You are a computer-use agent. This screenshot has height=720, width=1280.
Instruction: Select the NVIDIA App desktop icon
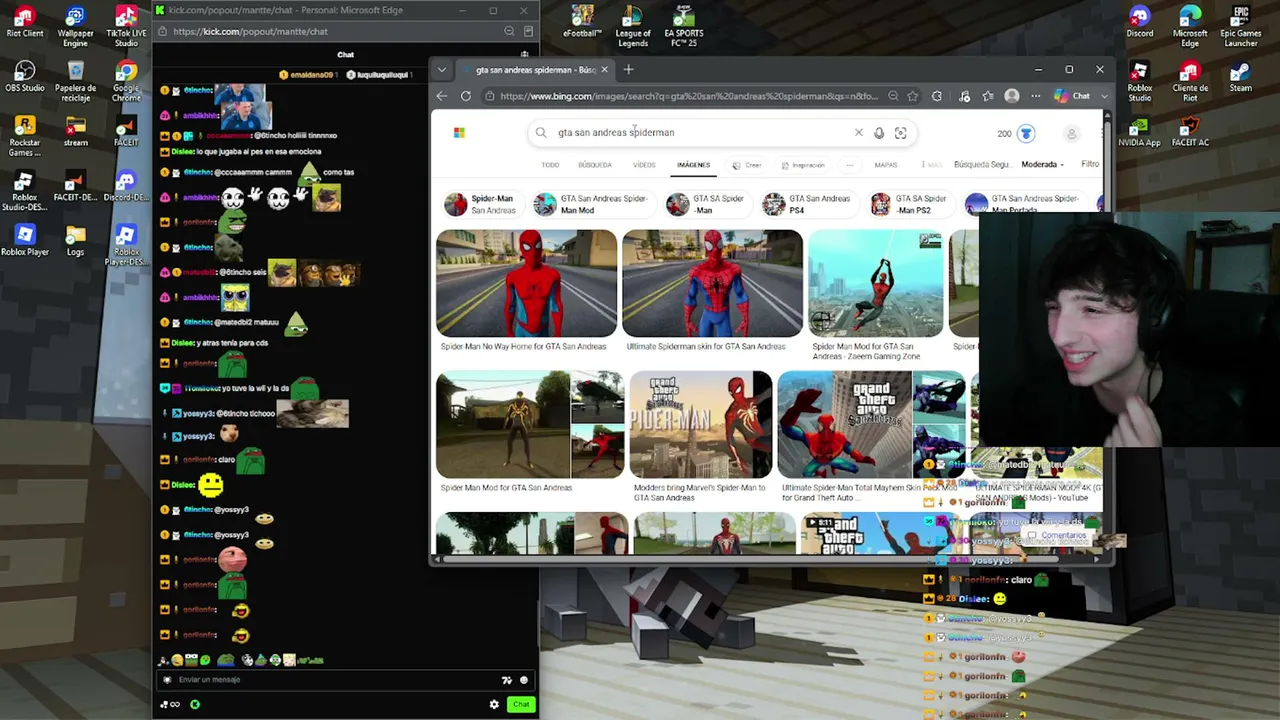pos(1140,131)
